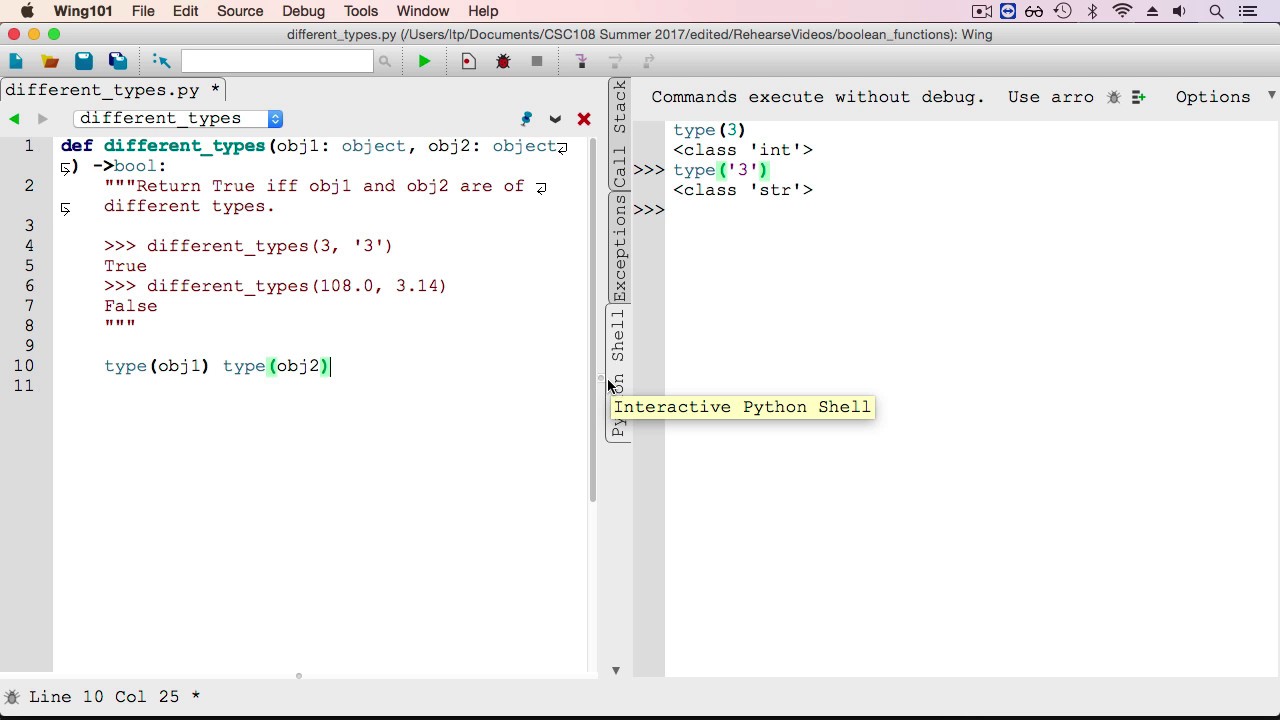The height and width of the screenshot is (720, 1280).
Task: Open the Apple menu
Action: tap(27, 11)
